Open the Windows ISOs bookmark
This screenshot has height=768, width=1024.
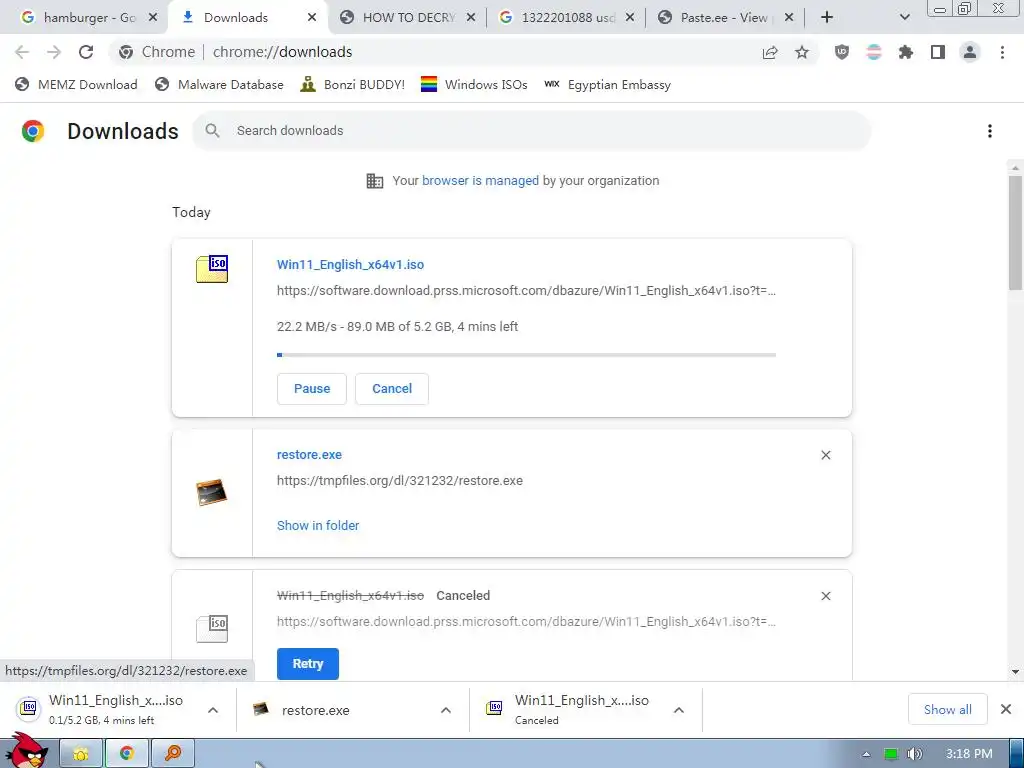(x=474, y=85)
